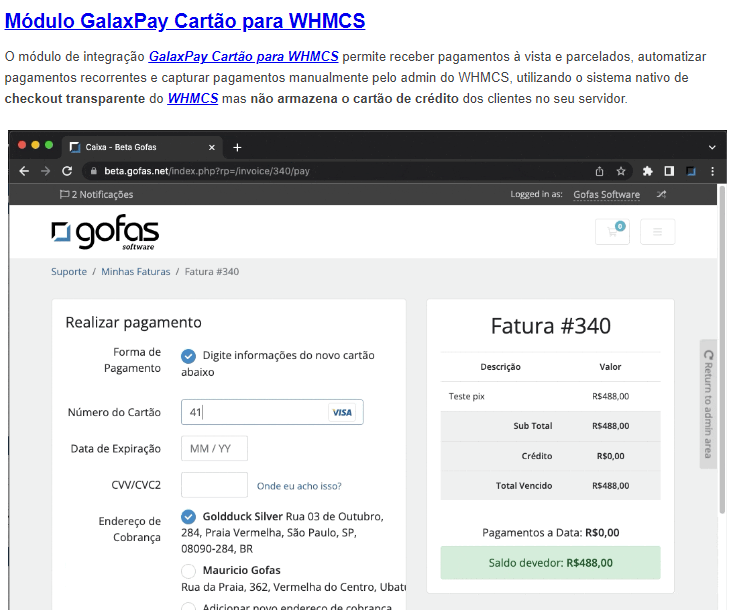Bookmark the page with the star icon
Image resolution: width=734 pixels, height=610 pixels.
(x=621, y=171)
